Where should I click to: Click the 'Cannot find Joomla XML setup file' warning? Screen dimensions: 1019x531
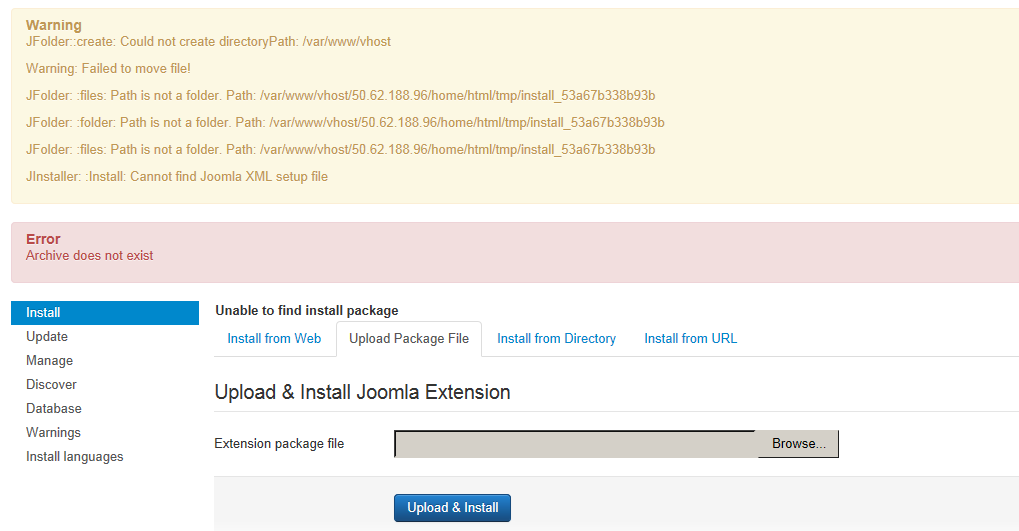click(177, 177)
